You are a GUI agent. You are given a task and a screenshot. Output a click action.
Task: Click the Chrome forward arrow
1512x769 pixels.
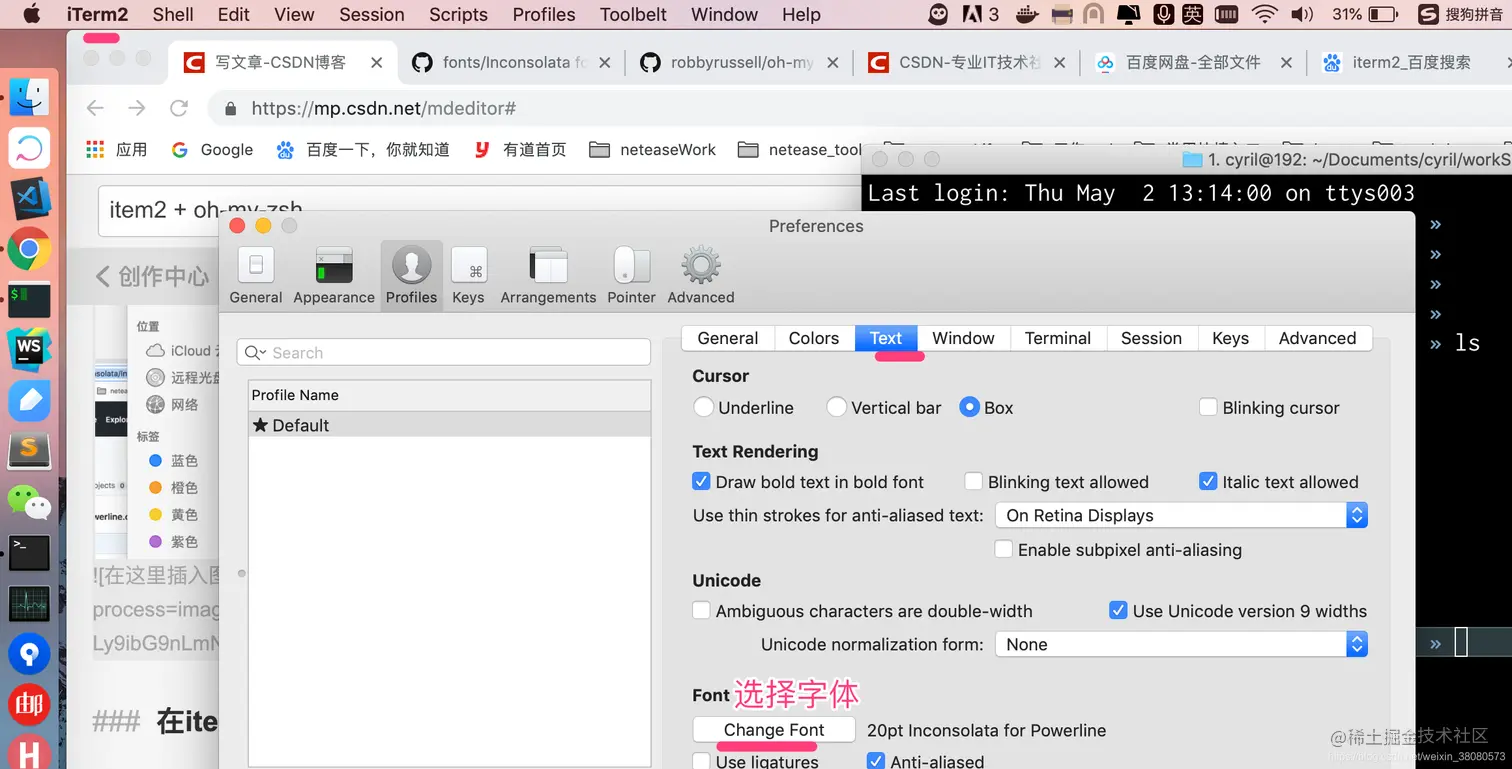(137, 108)
